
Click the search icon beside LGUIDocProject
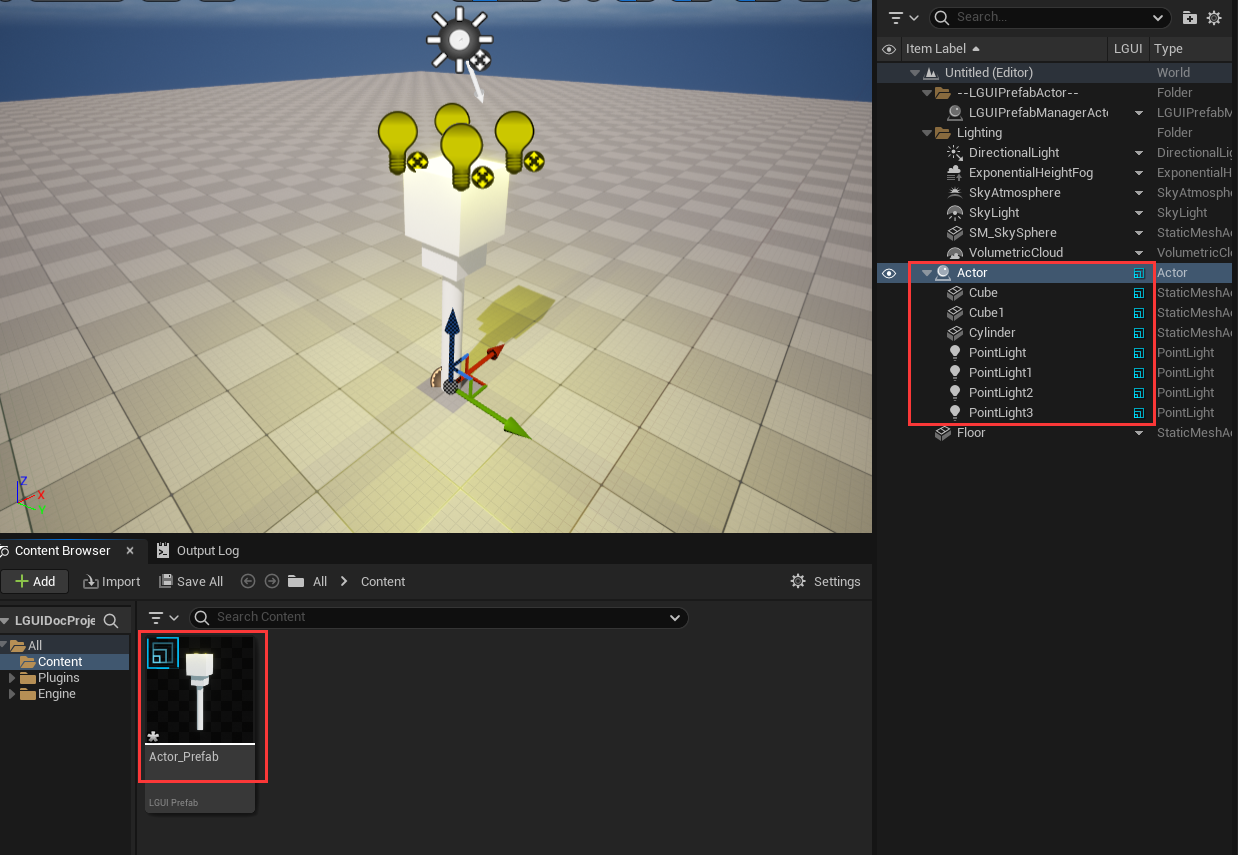(111, 621)
